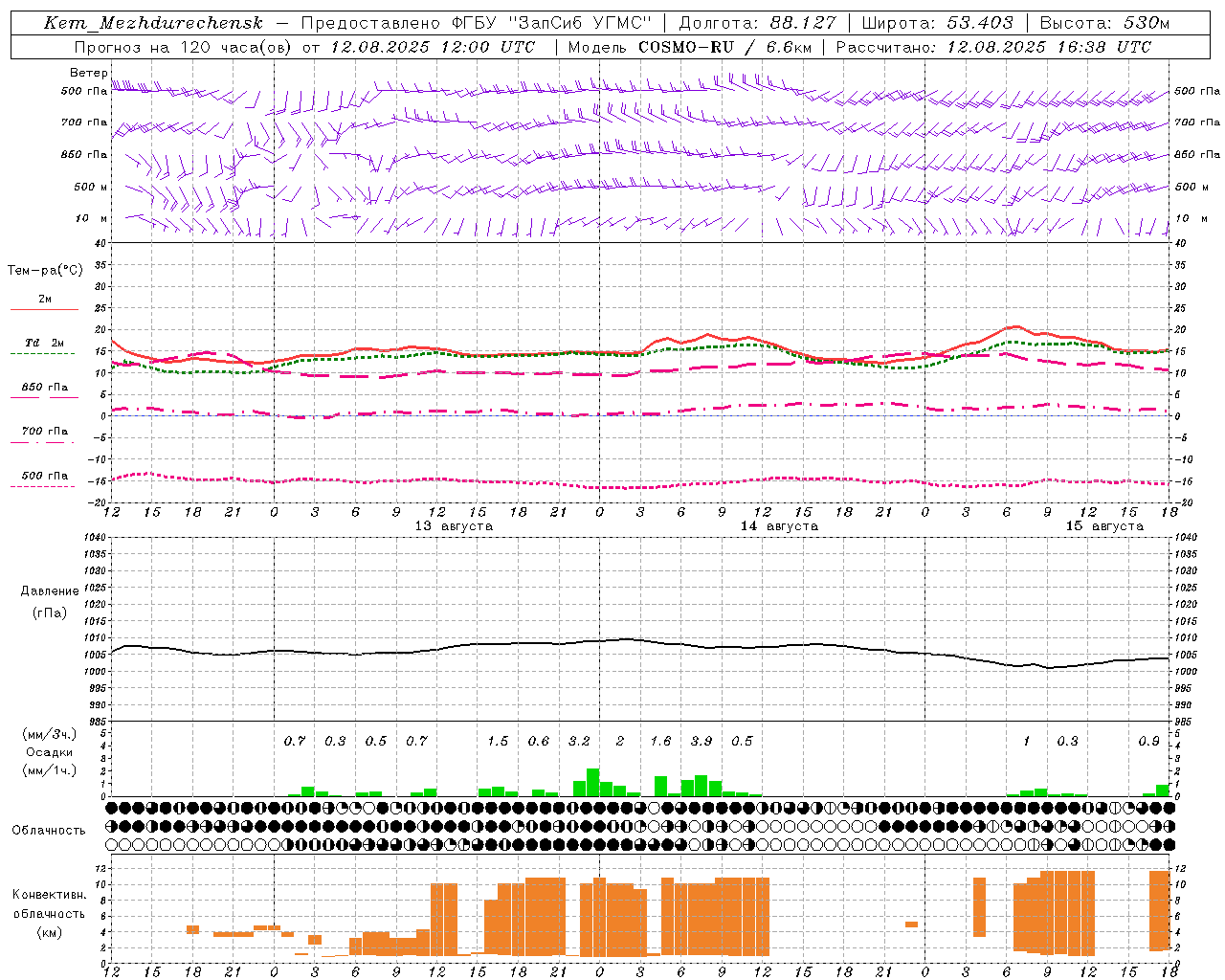Click the 15 августа date label

coord(1104,526)
